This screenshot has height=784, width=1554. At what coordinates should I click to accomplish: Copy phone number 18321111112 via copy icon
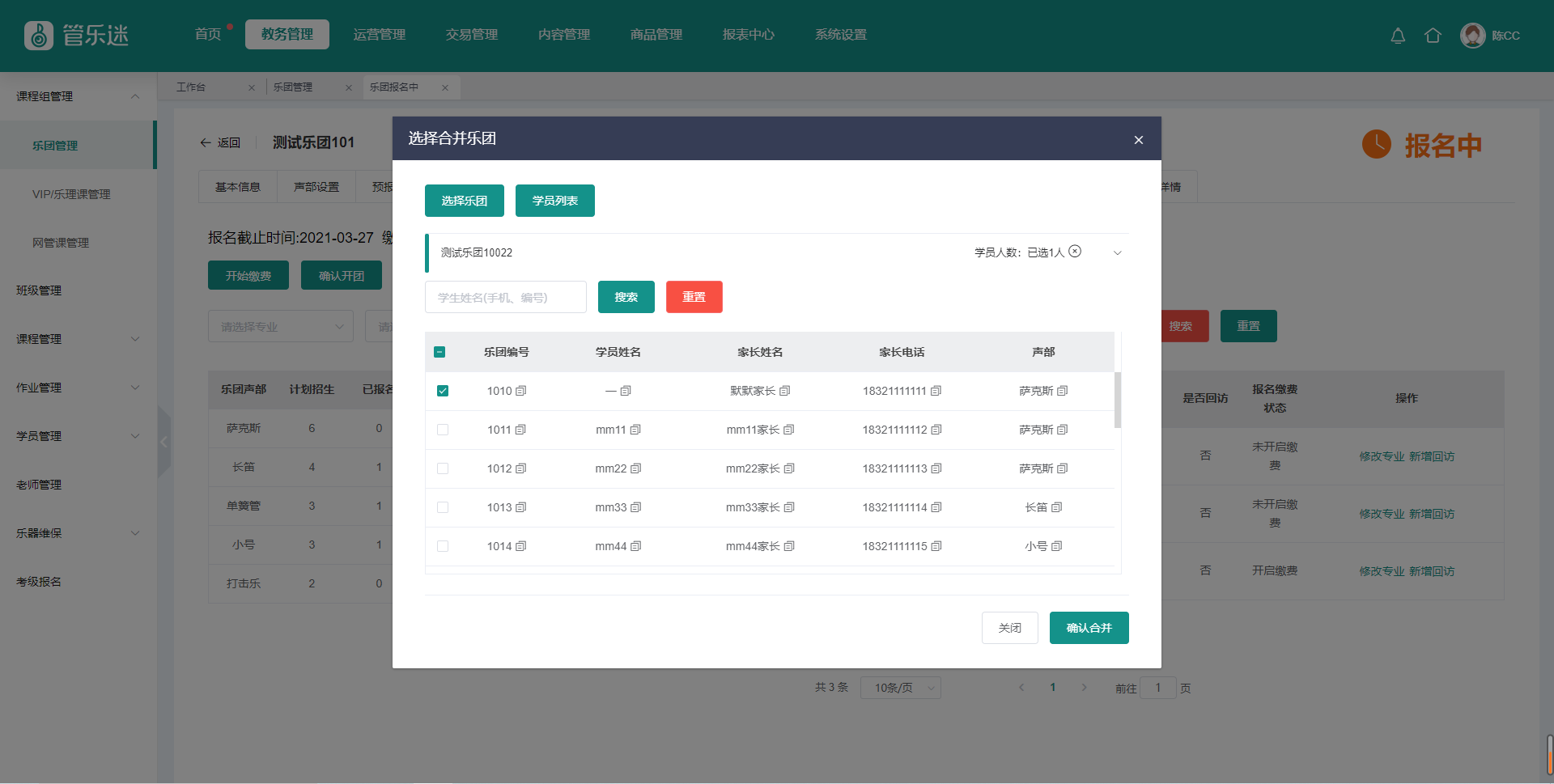tap(936, 430)
